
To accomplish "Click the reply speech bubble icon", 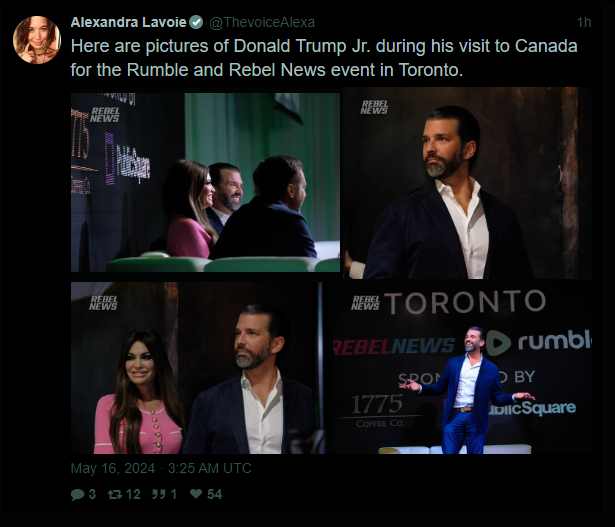I will tap(78, 494).
